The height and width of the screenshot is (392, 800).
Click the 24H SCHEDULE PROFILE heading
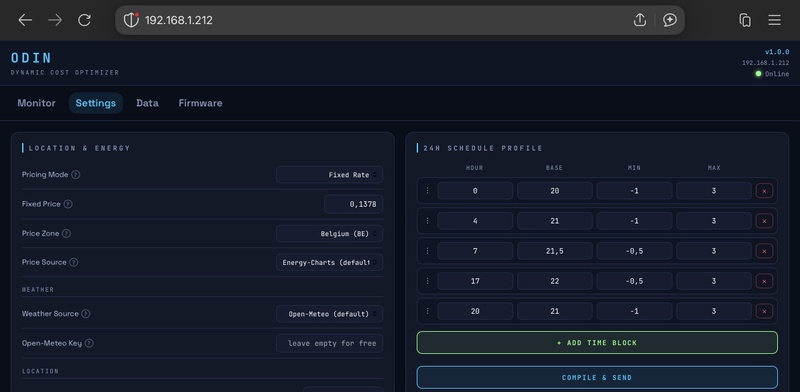click(x=483, y=149)
